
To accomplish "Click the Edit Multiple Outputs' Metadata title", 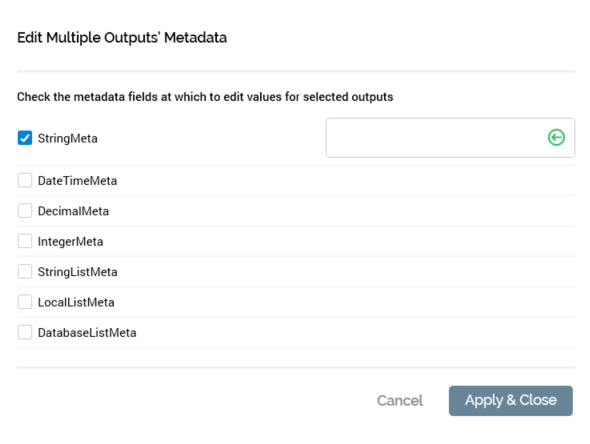I will click(122, 38).
